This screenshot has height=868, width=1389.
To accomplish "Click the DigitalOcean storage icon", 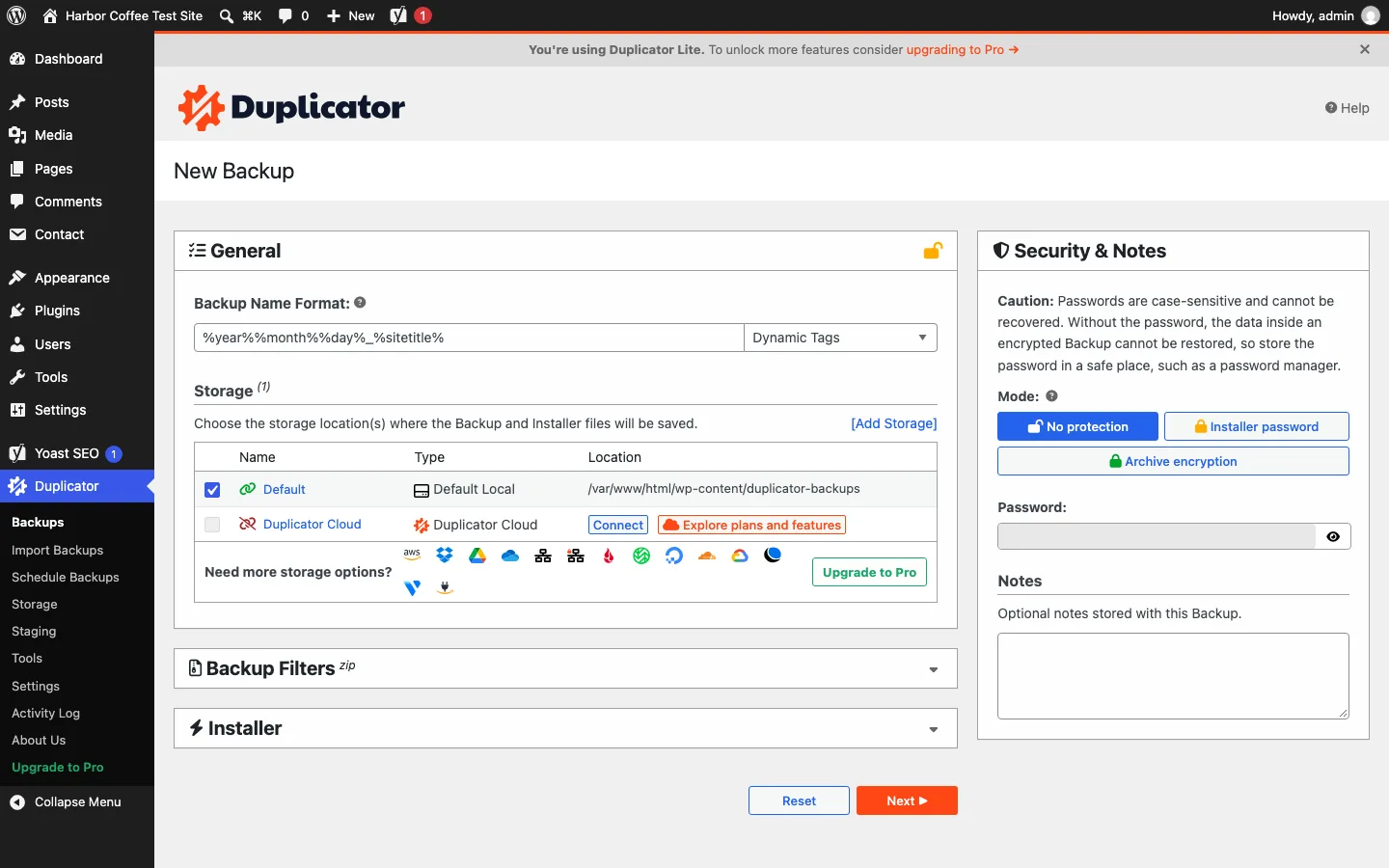I will coord(674,556).
